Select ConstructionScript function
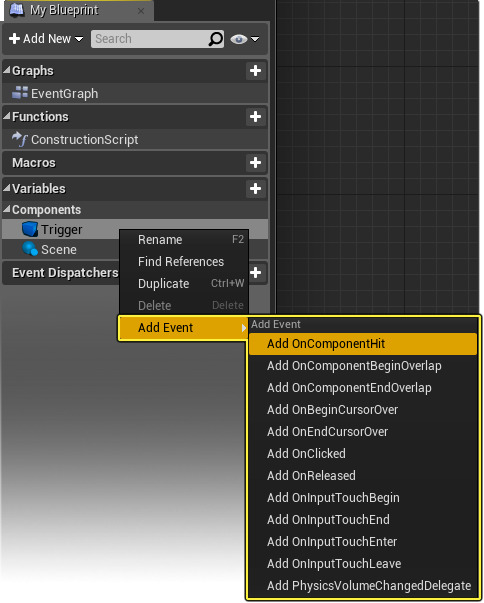The width and height of the screenshot is (484, 603). [135, 140]
